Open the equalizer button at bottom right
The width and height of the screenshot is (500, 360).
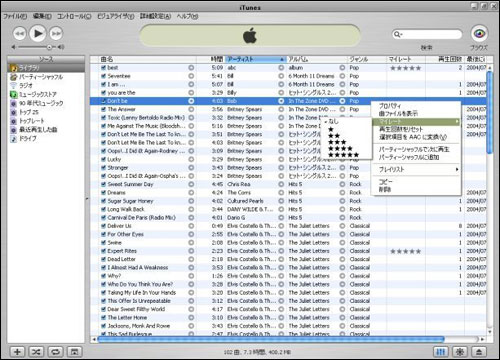pyautogui.click(x=441, y=352)
